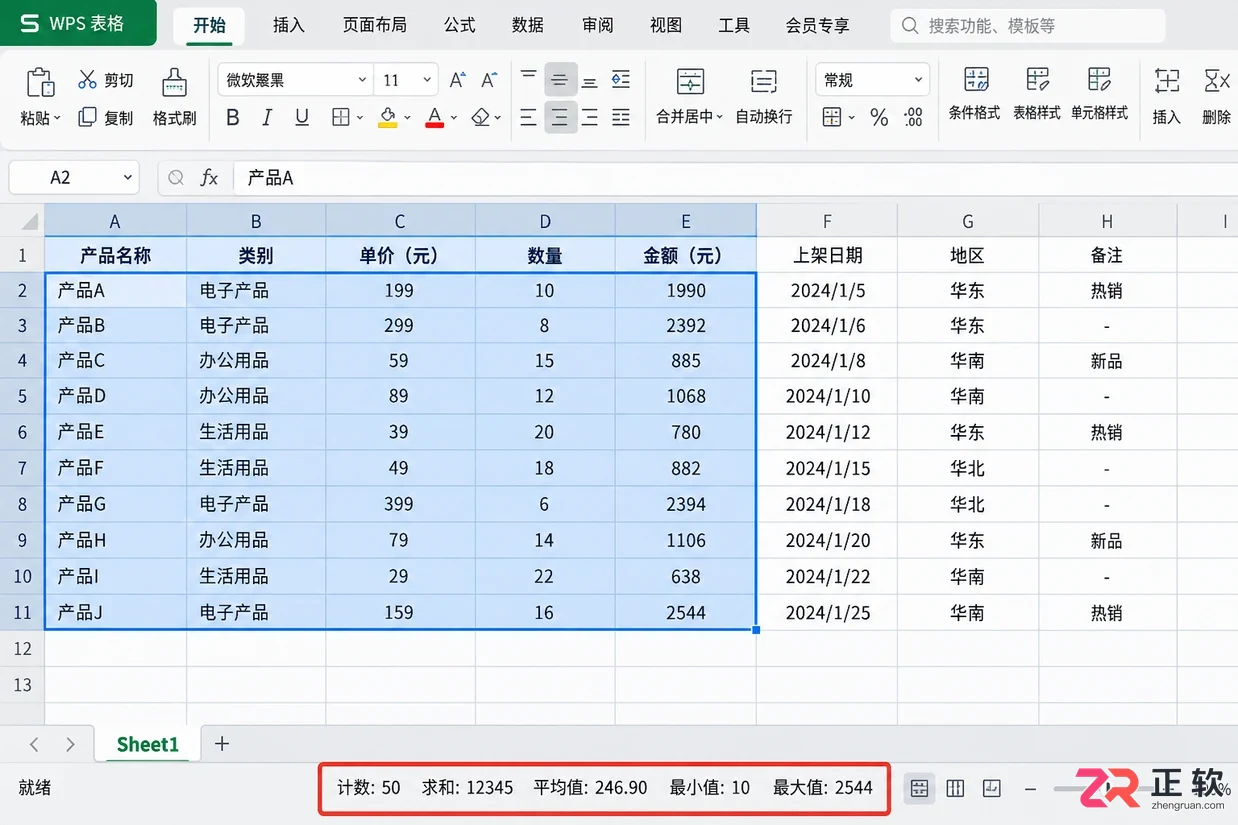Click the Cut (剪切) scissors icon
Viewport: 1238px width, 825px height.
point(87,80)
